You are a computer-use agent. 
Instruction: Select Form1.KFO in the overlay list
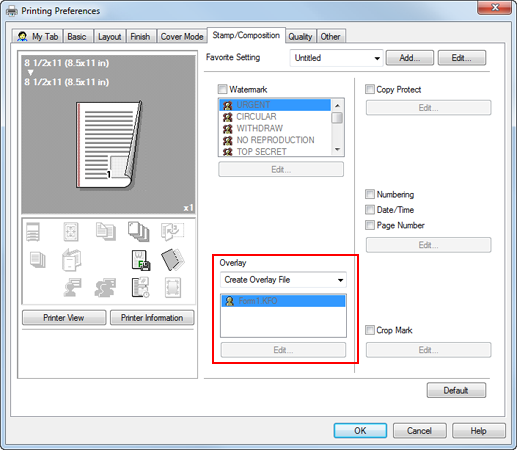283,301
